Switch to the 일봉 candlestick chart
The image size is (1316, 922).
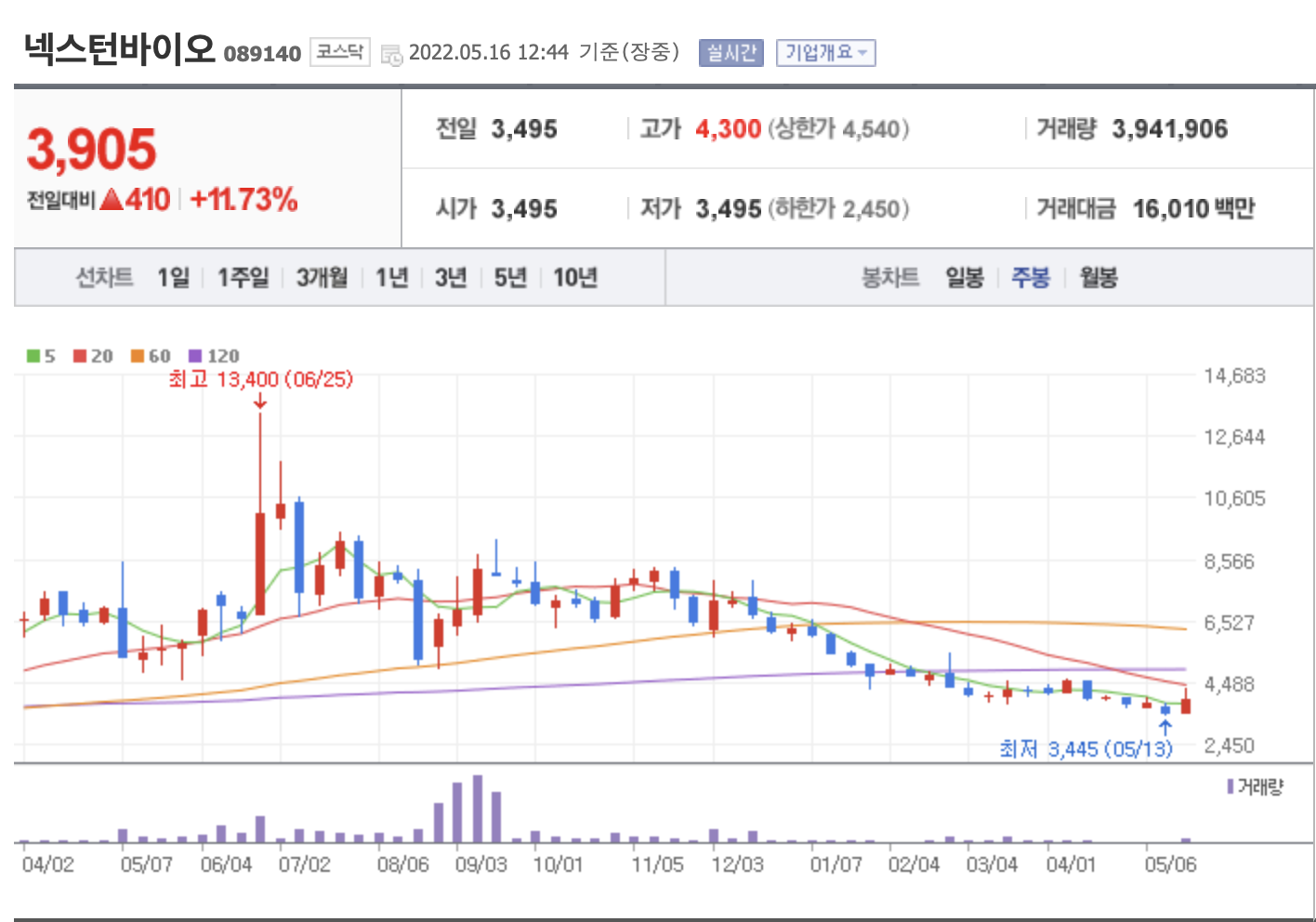[965, 277]
